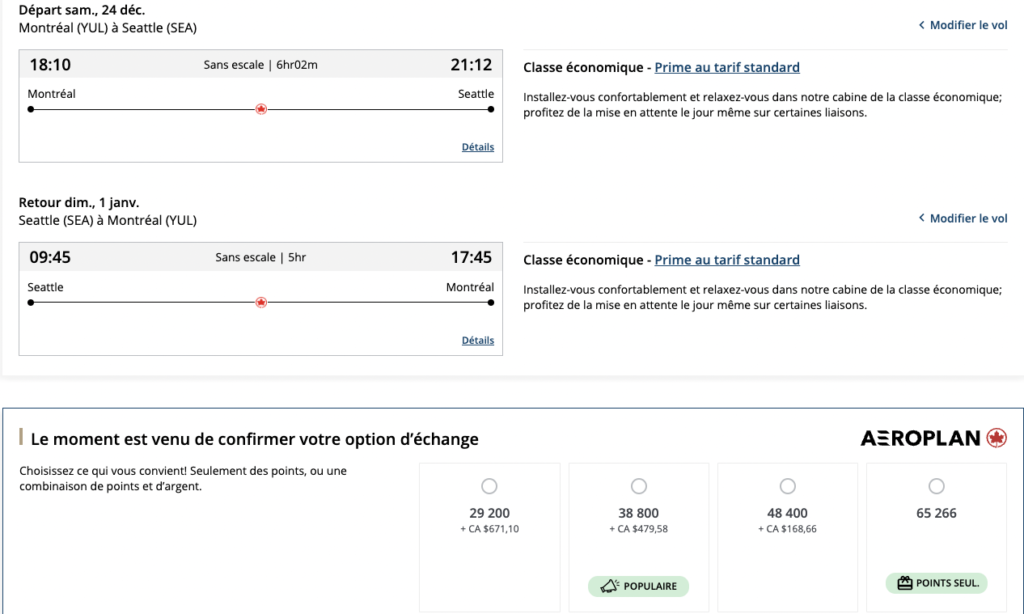This screenshot has height=614, width=1024.
Task: Click the maple leaf icon on Montréal–Seattle route
Action: pos(261,109)
